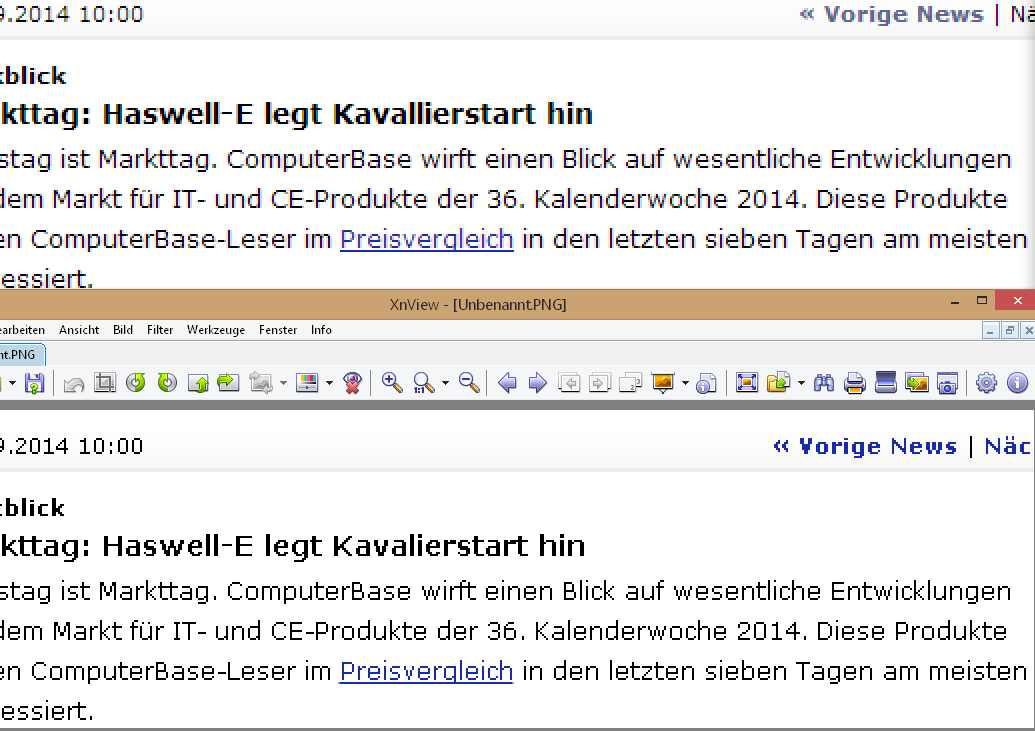Viewport: 1035px width, 731px height.
Task: Click Preisvergleich link in top browser page
Action: (x=427, y=239)
